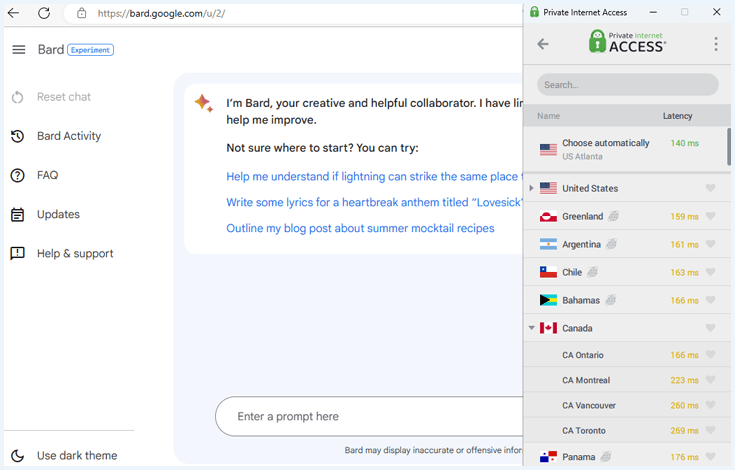This screenshot has width=735, height=470.
Task: Click the Experiment badge
Action: click(x=90, y=50)
